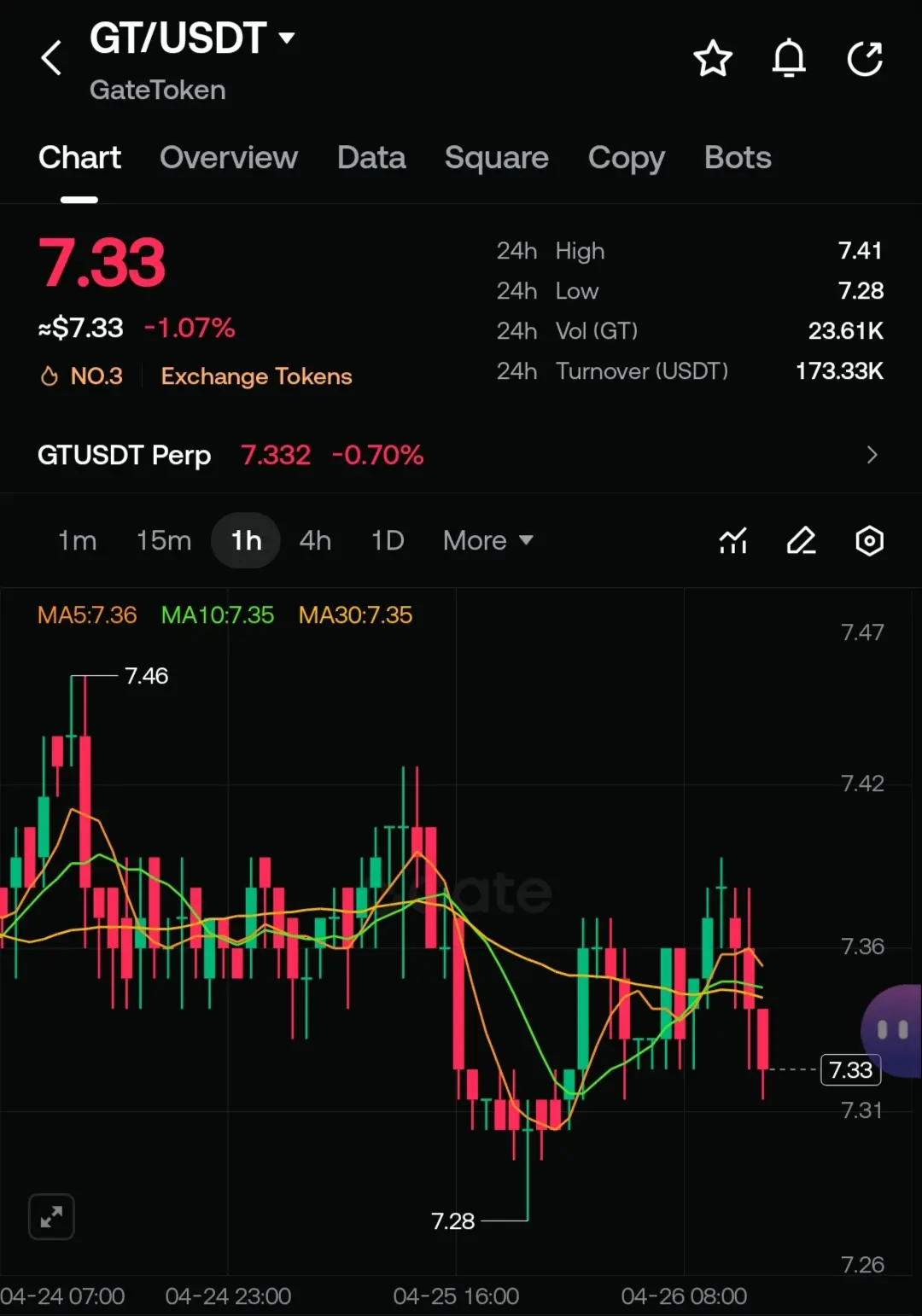The width and height of the screenshot is (922, 1316).
Task: Go to the Copy tab
Action: coord(627,158)
